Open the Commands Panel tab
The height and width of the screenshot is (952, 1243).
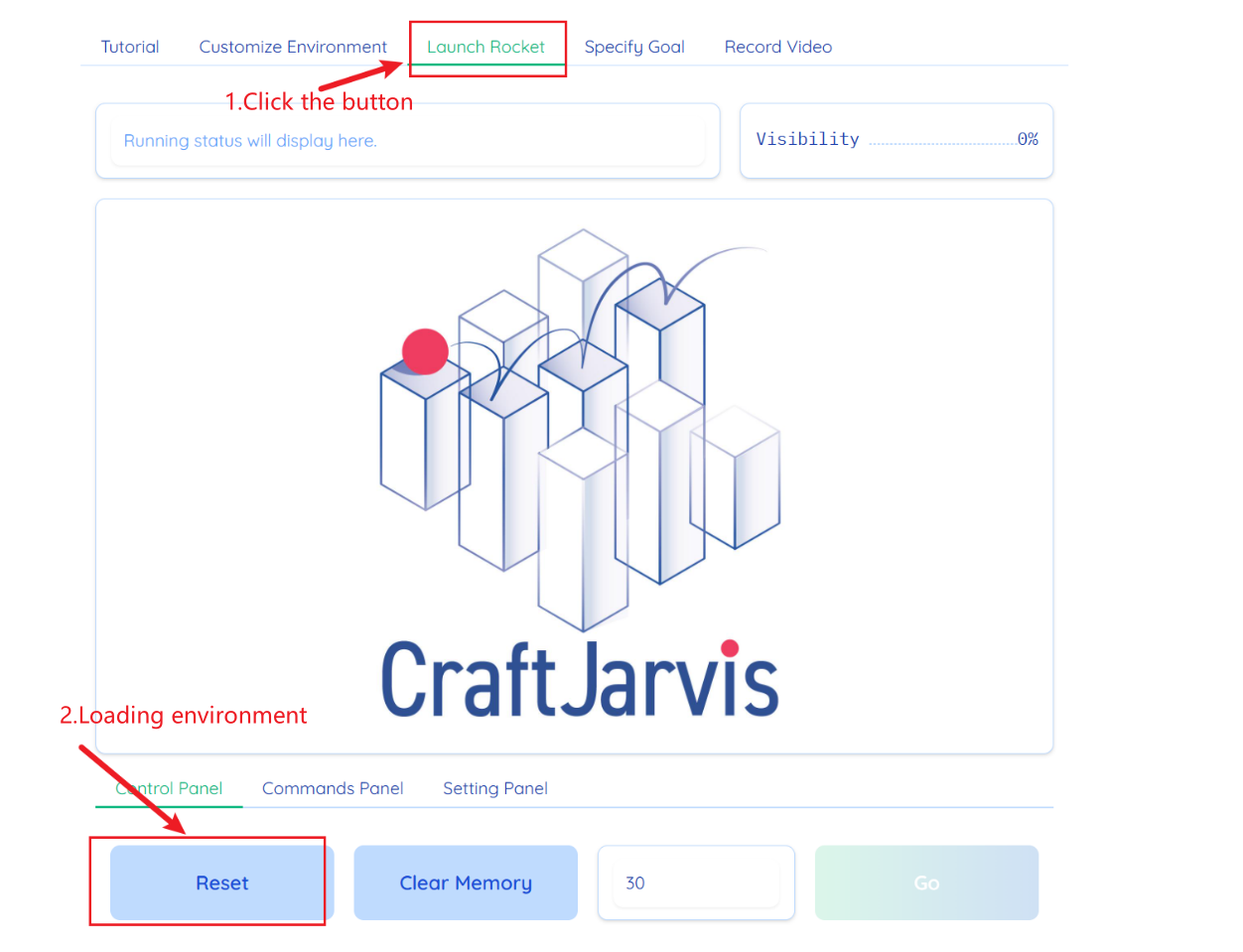coord(333,788)
